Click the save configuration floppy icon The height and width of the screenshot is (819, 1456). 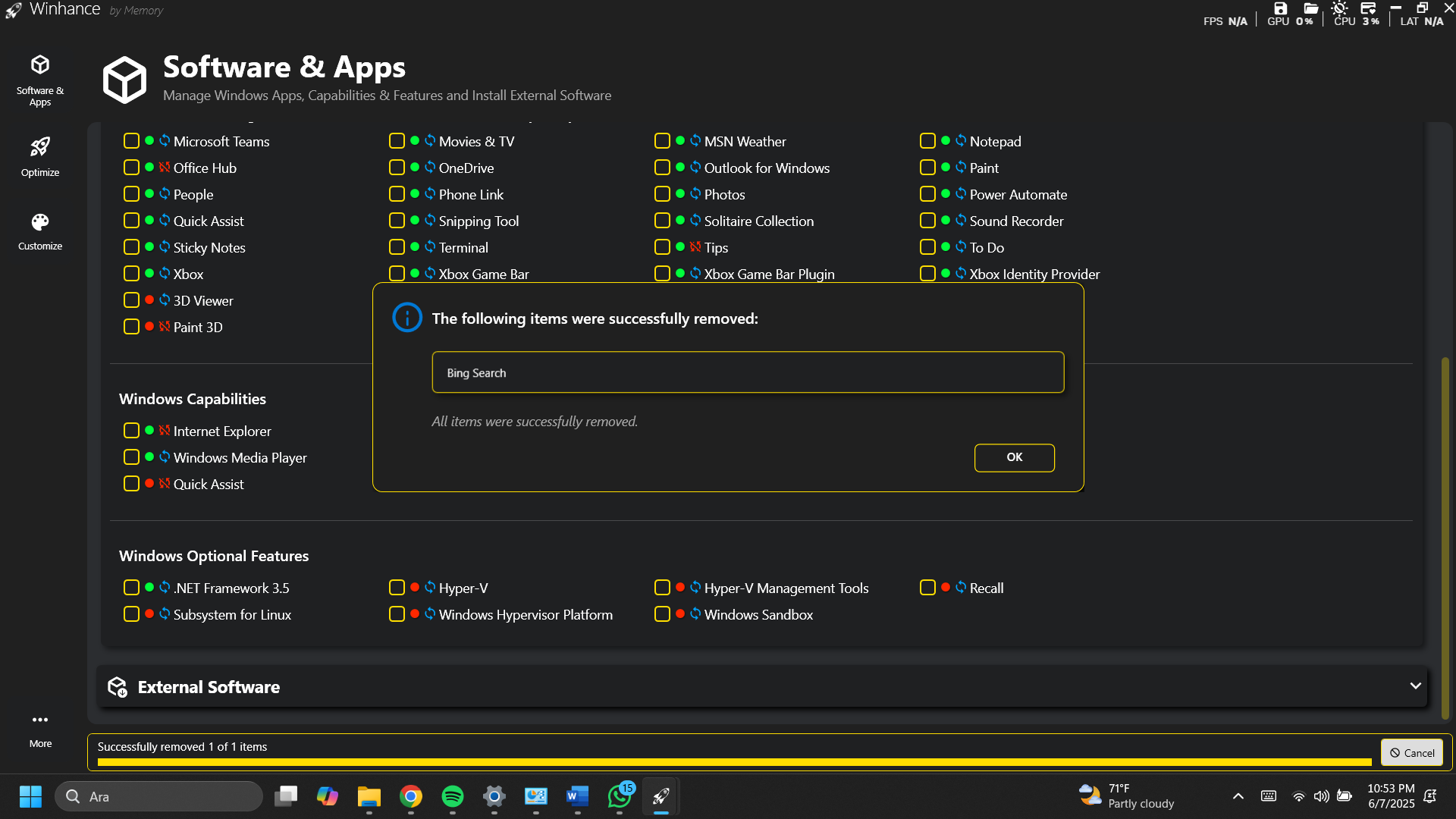(x=1281, y=8)
